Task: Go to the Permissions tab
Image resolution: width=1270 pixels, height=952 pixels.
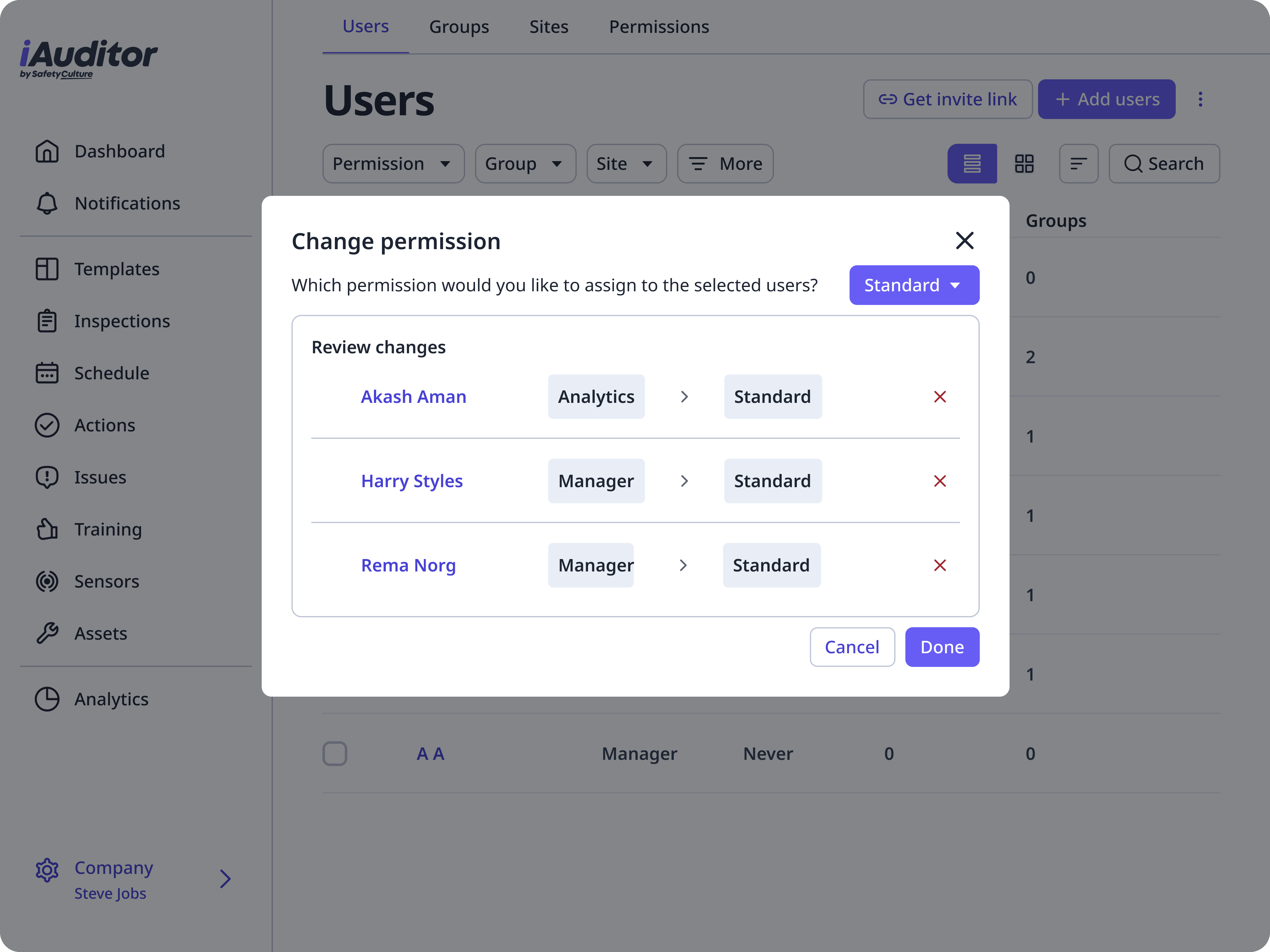Action: (x=659, y=27)
